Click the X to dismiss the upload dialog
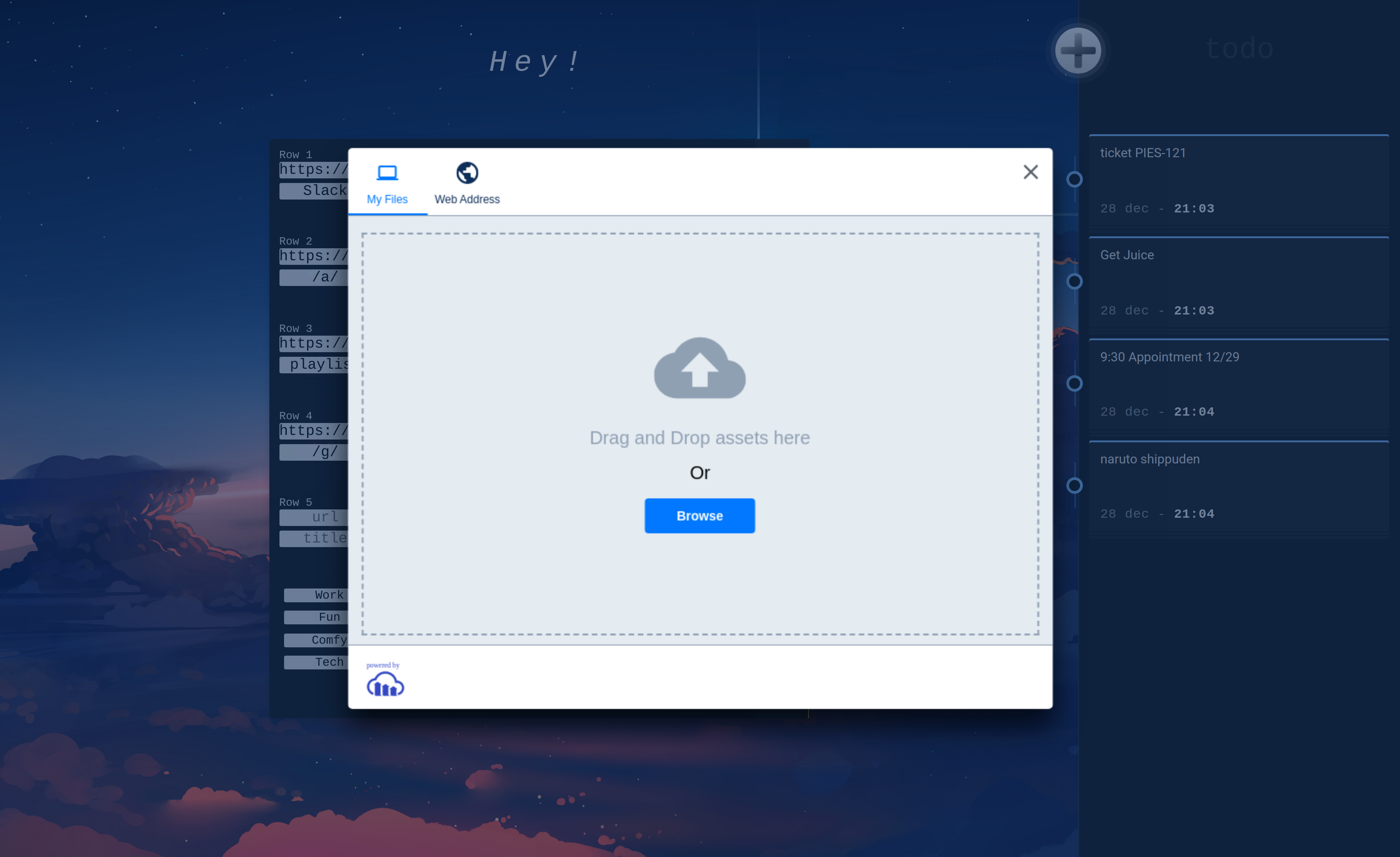This screenshot has width=1400, height=857. tap(1030, 172)
